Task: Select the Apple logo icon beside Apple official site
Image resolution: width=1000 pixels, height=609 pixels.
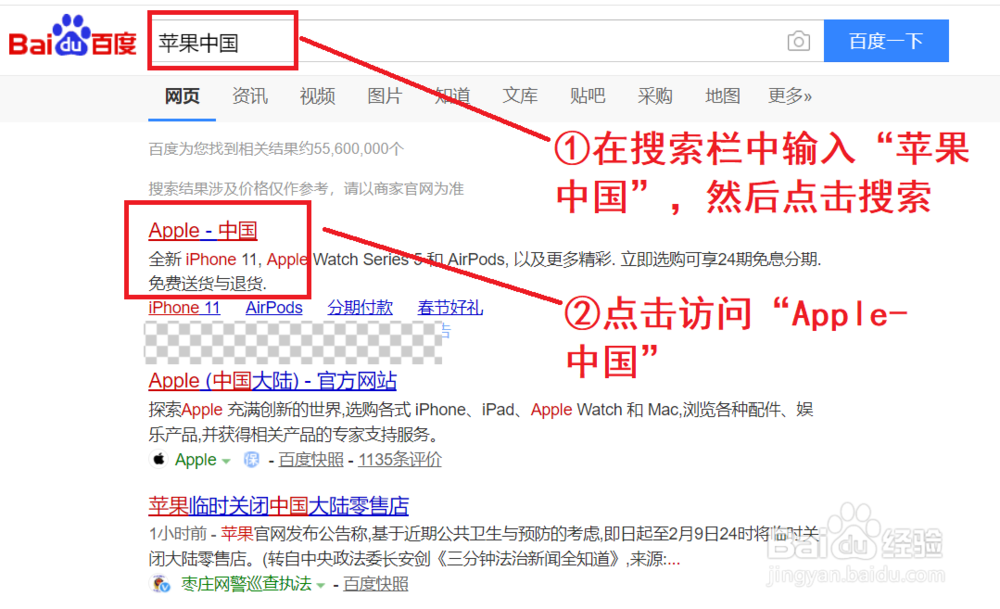Action: (x=159, y=459)
